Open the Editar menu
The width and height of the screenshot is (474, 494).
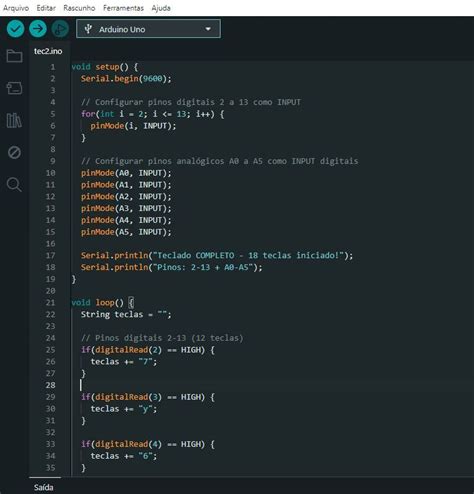pos(46,8)
